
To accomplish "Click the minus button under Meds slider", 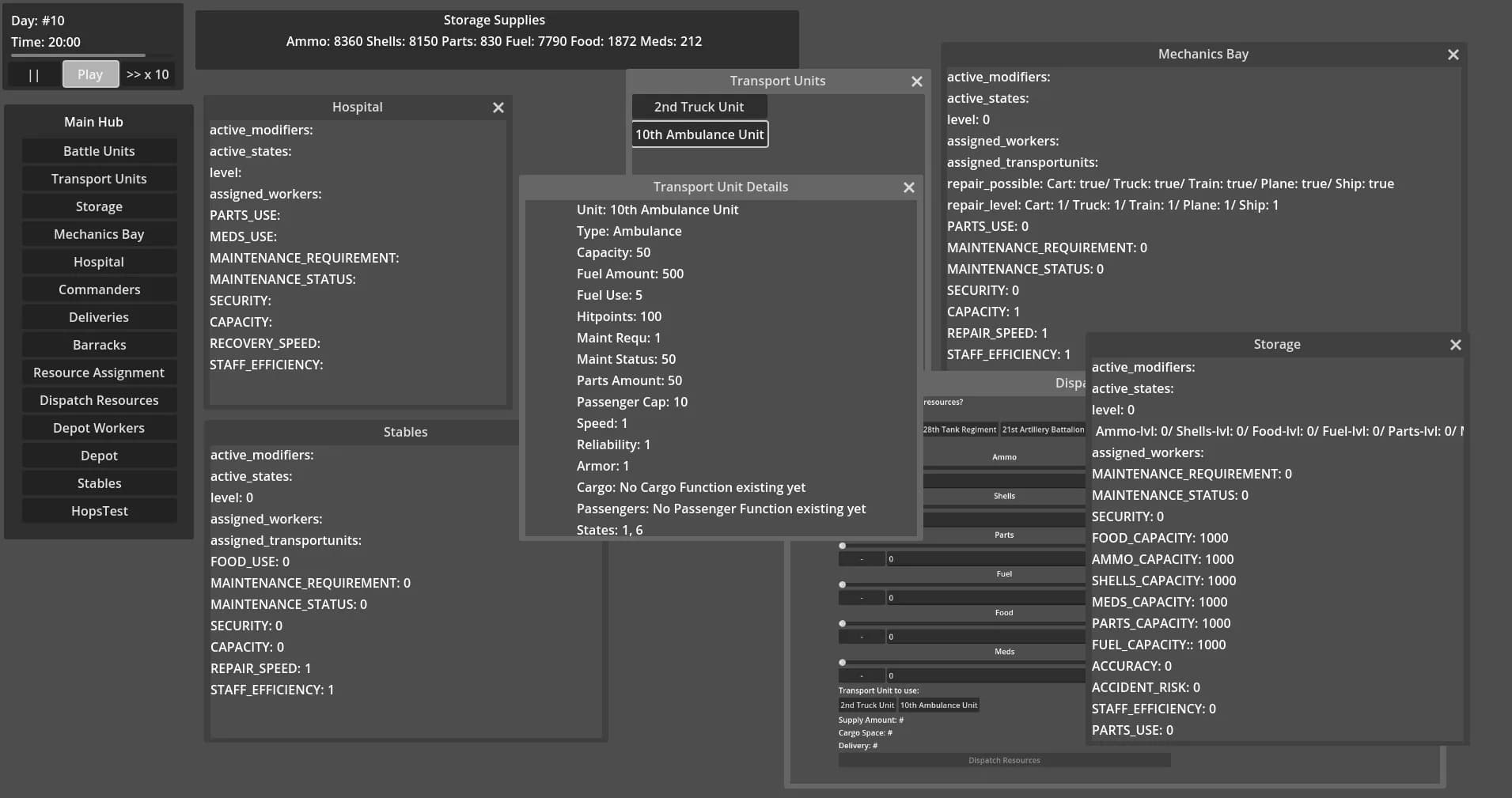I will (862, 675).
